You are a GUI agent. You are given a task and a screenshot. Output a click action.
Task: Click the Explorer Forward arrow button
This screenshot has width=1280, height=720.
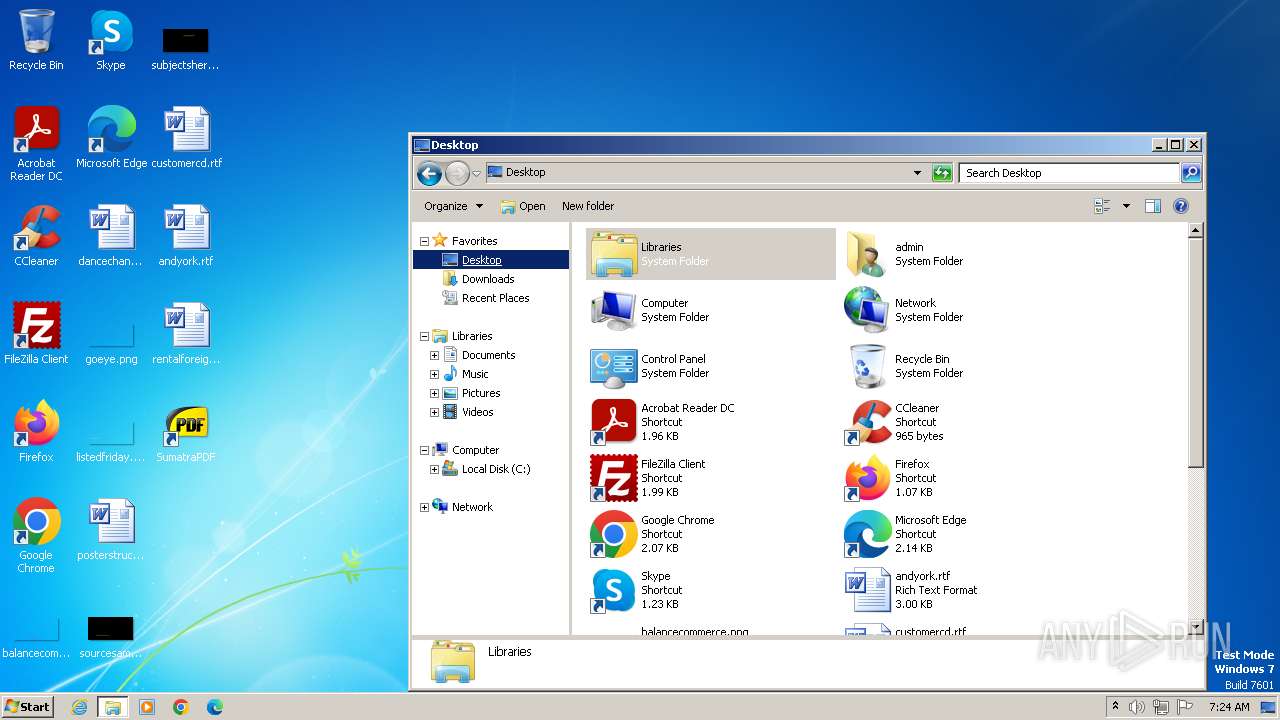[457, 173]
